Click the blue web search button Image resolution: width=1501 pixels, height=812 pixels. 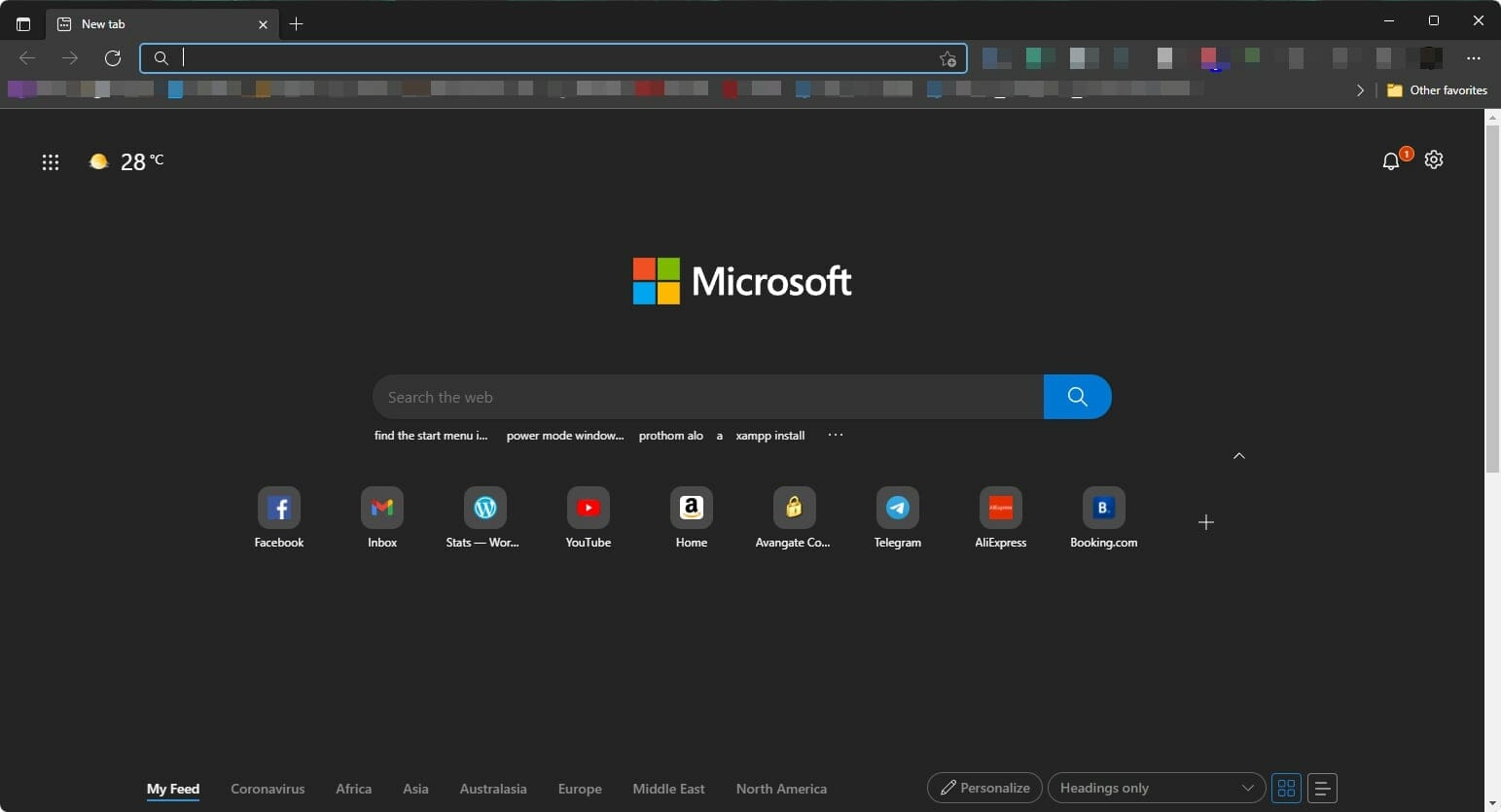tap(1077, 397)
